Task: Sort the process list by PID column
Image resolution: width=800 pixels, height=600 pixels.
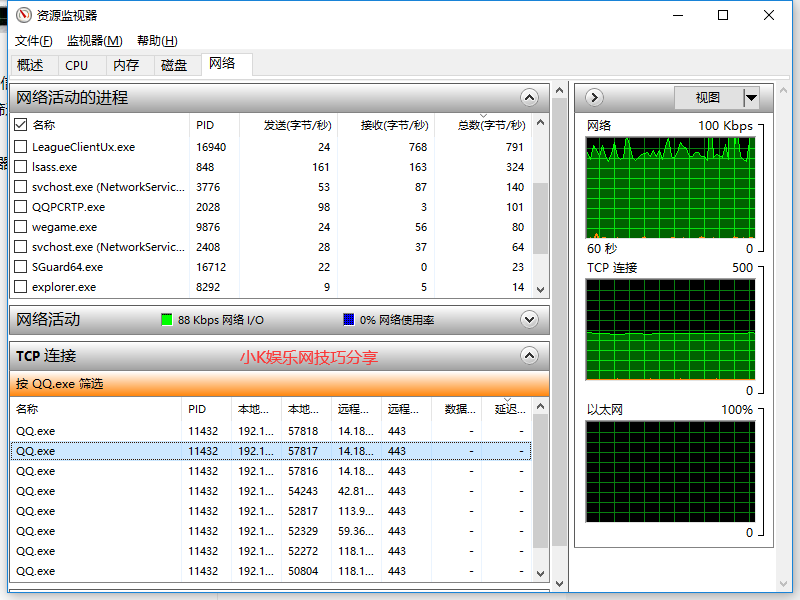Action: pos(205,124)
